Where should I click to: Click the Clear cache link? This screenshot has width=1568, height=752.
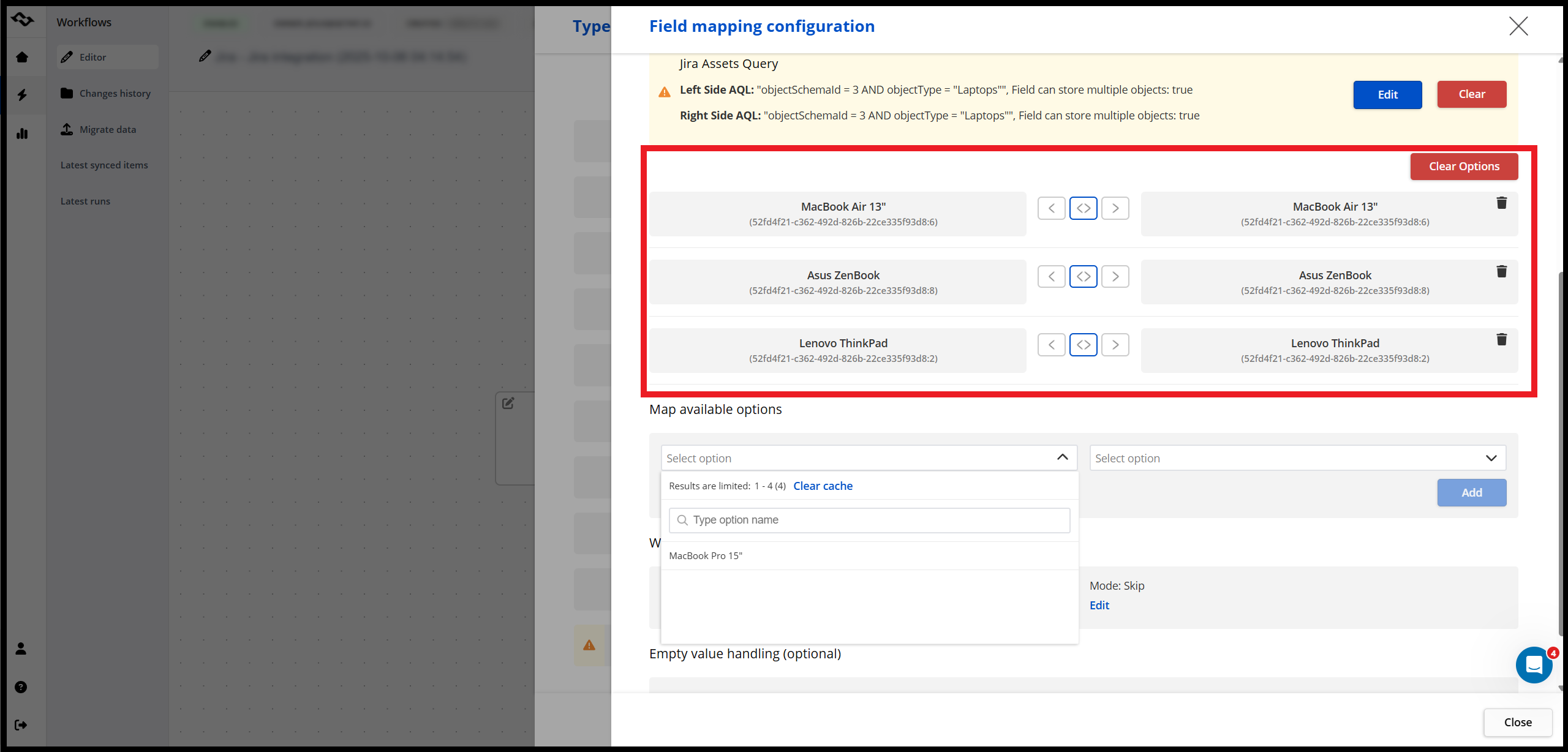(x=823, y=486)
